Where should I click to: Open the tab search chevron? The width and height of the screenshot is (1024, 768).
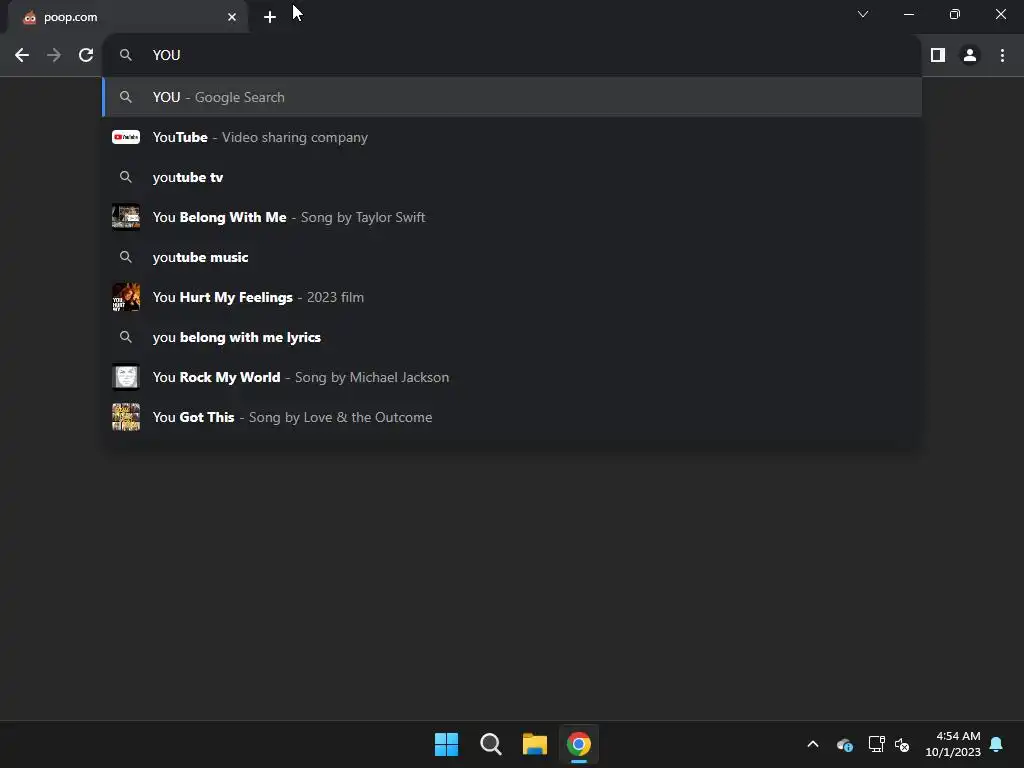tap(863, 14)
